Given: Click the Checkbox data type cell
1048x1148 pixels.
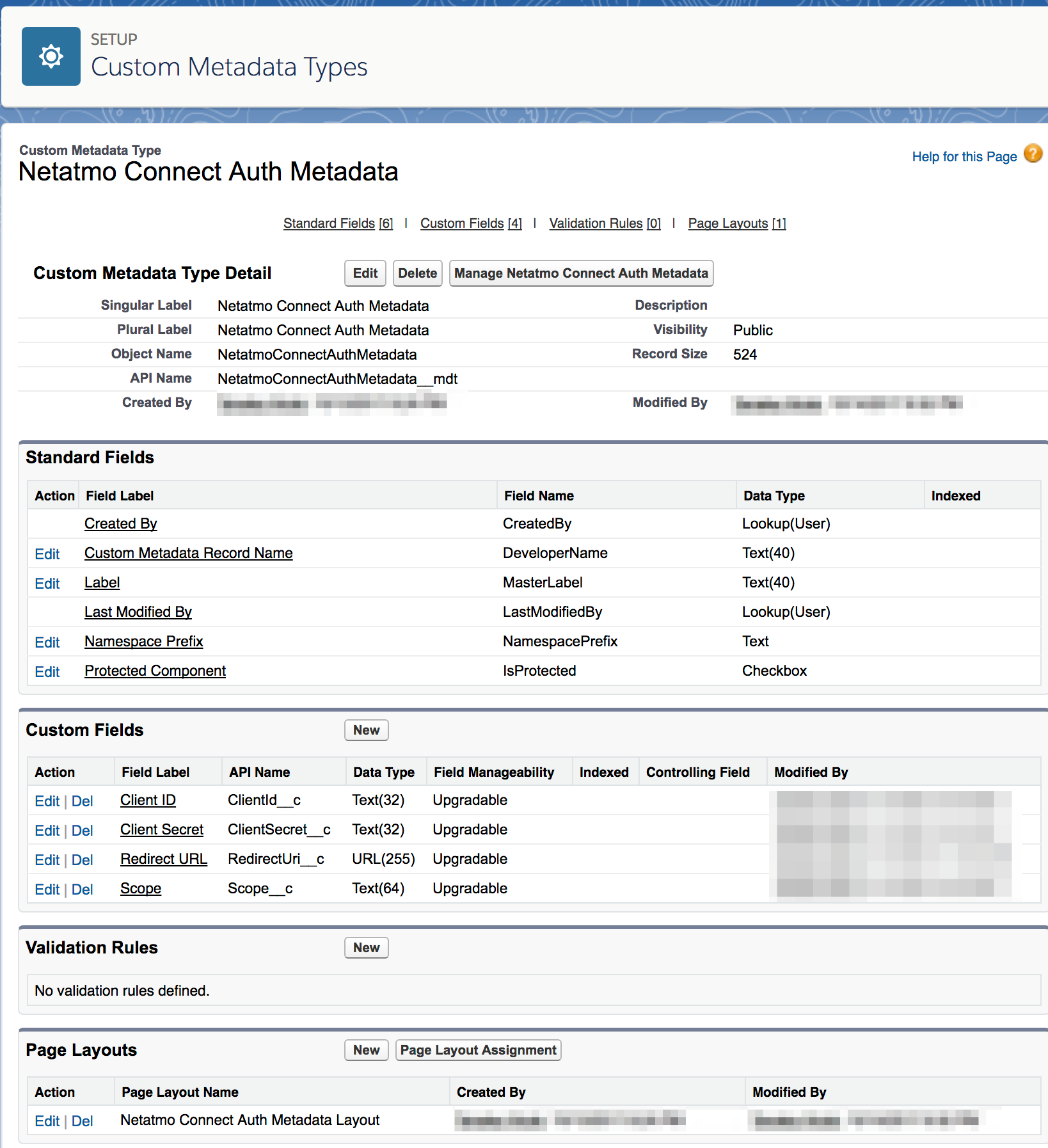Looking at the screenshot, I should 774,671.
